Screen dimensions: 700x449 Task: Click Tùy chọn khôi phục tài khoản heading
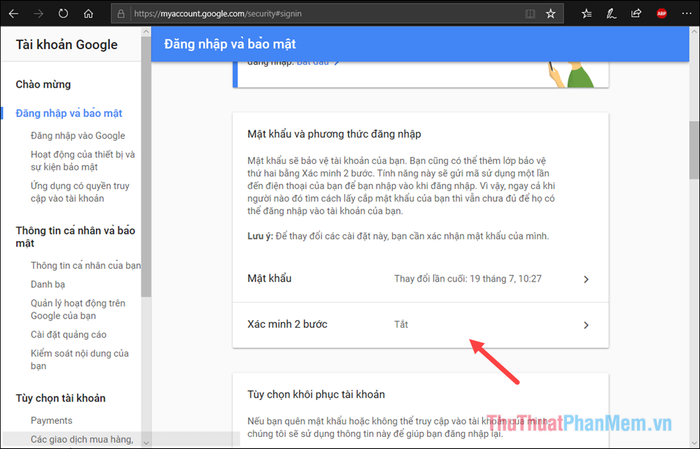tap(316, 395)
